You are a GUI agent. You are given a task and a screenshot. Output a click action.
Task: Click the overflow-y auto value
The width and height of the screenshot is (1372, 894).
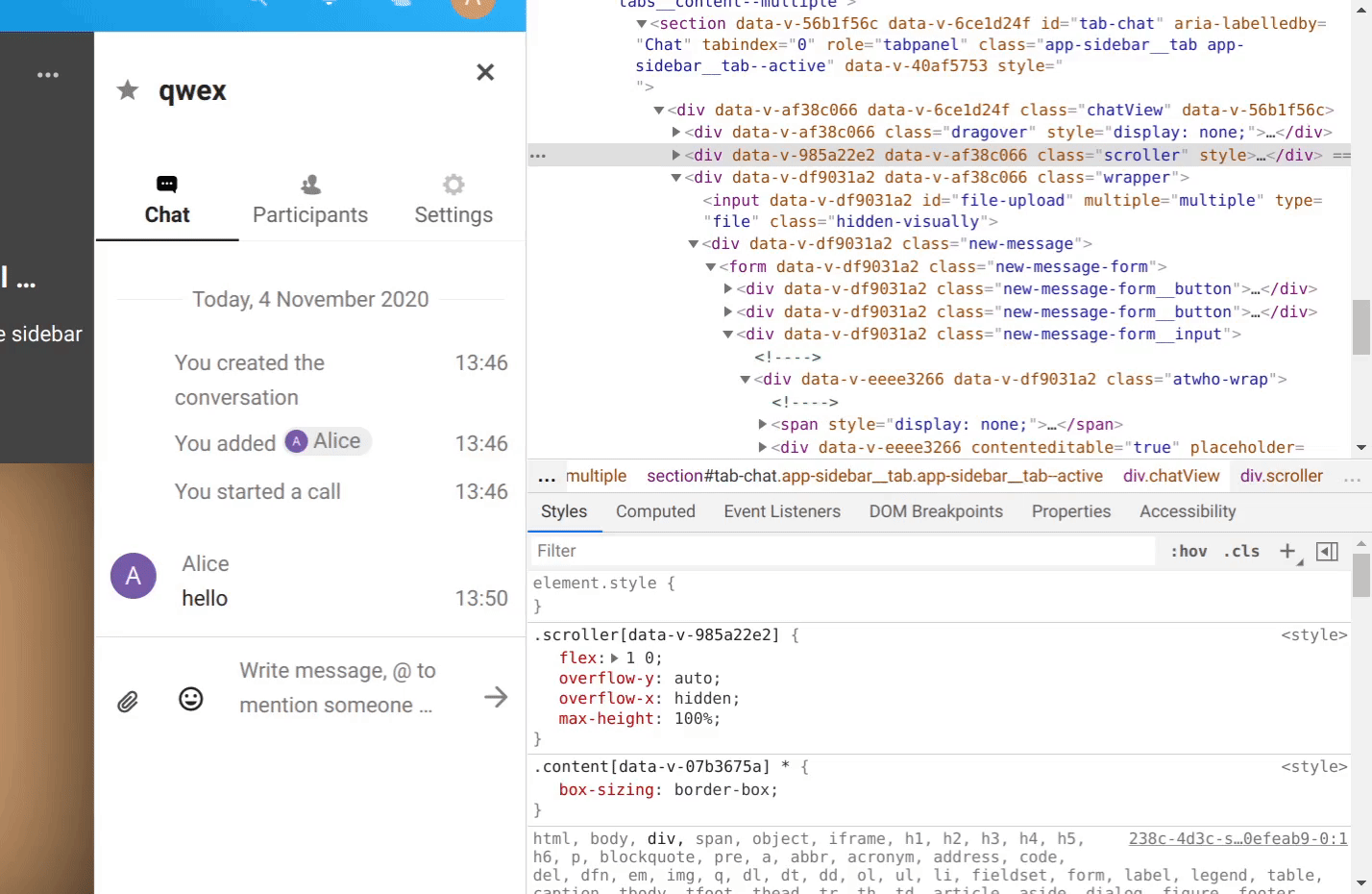[693, 679]
